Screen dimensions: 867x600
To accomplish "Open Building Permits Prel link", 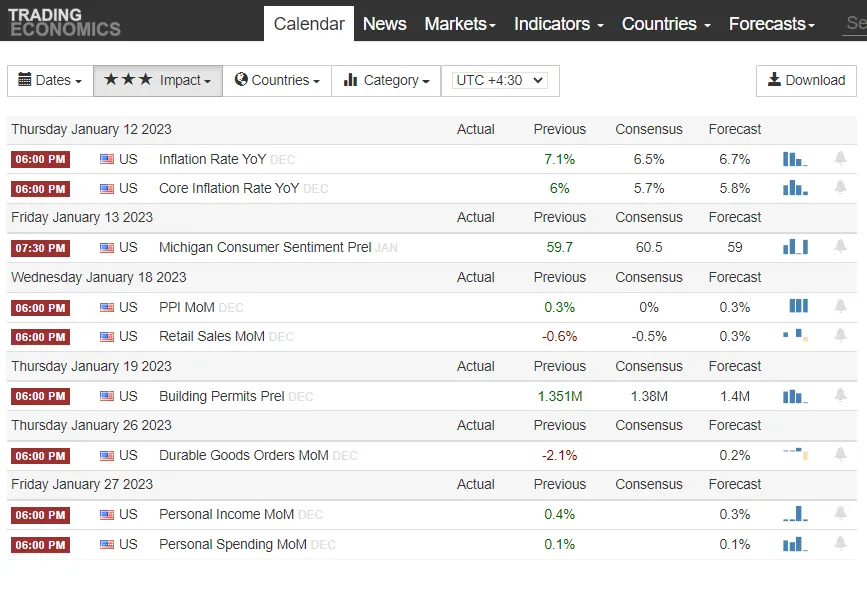I will 222,396.
